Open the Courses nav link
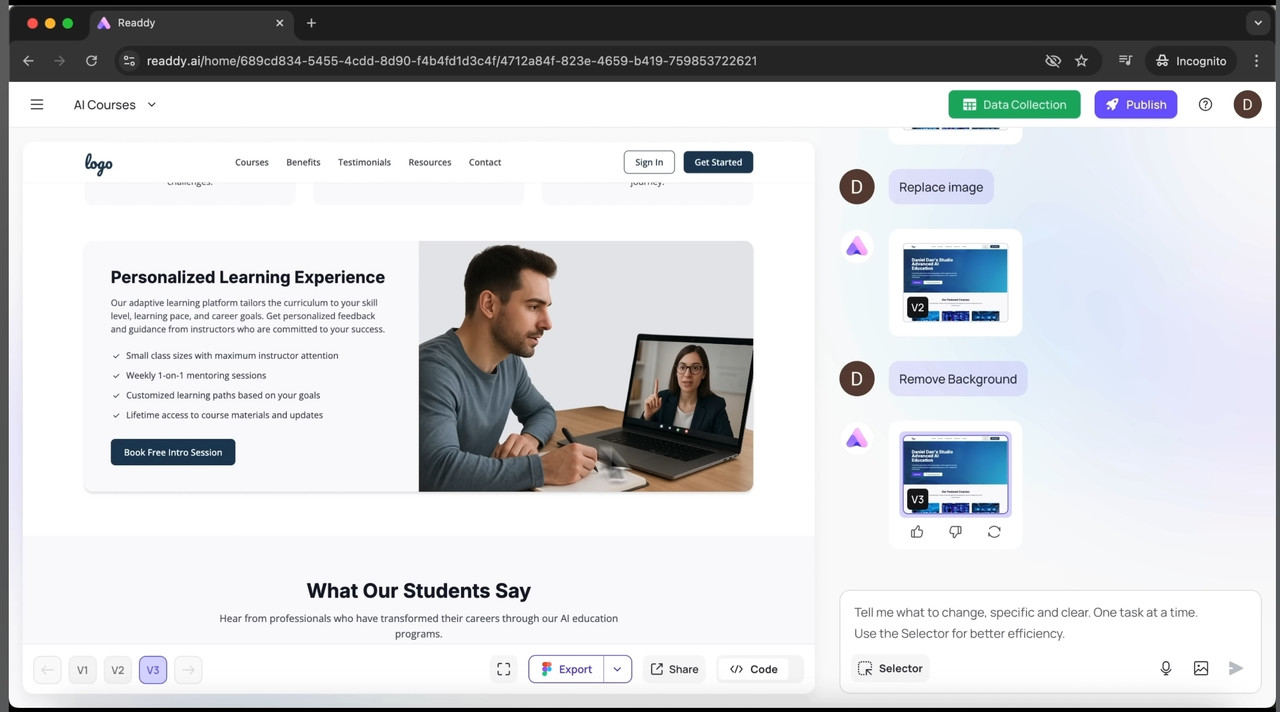The width and height of the screenshot is (1280, 712). tap(252, 162)
